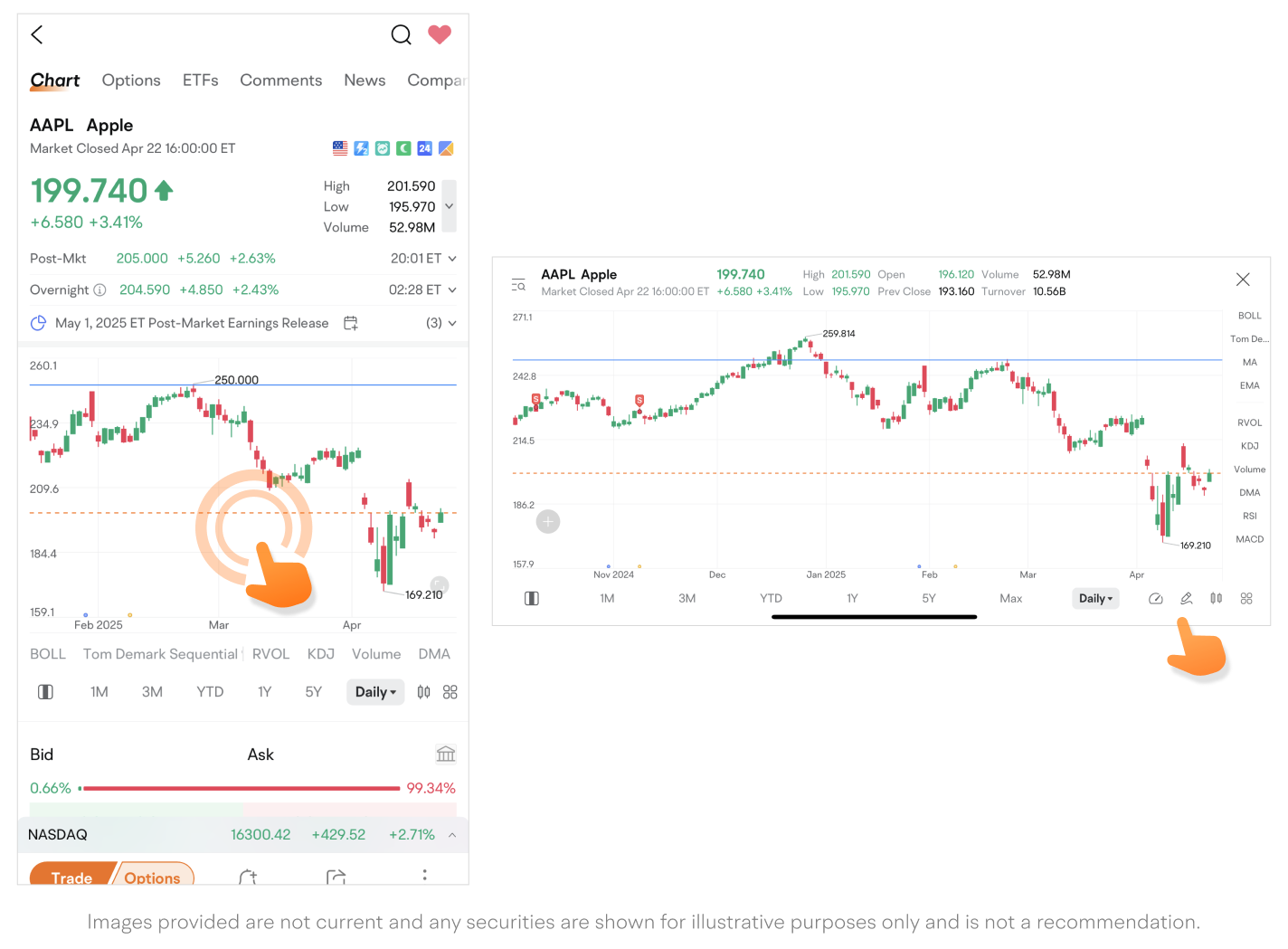Select the MACD indicator in landscape sidebar
Screen dimensions: 1288x949
[x=1249, y=539]
